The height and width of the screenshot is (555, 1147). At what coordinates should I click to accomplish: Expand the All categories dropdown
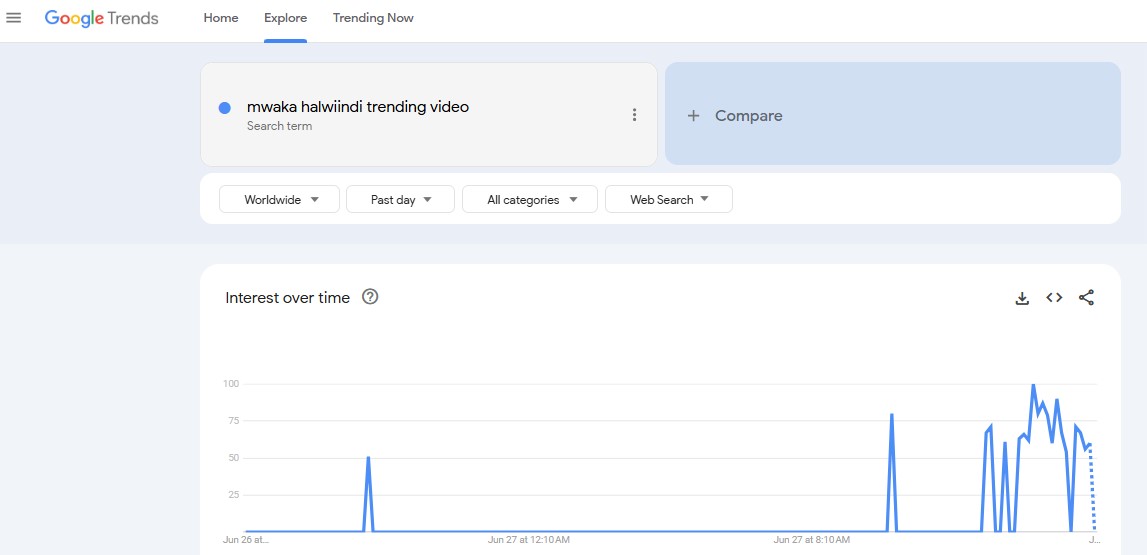click(530, 200)
